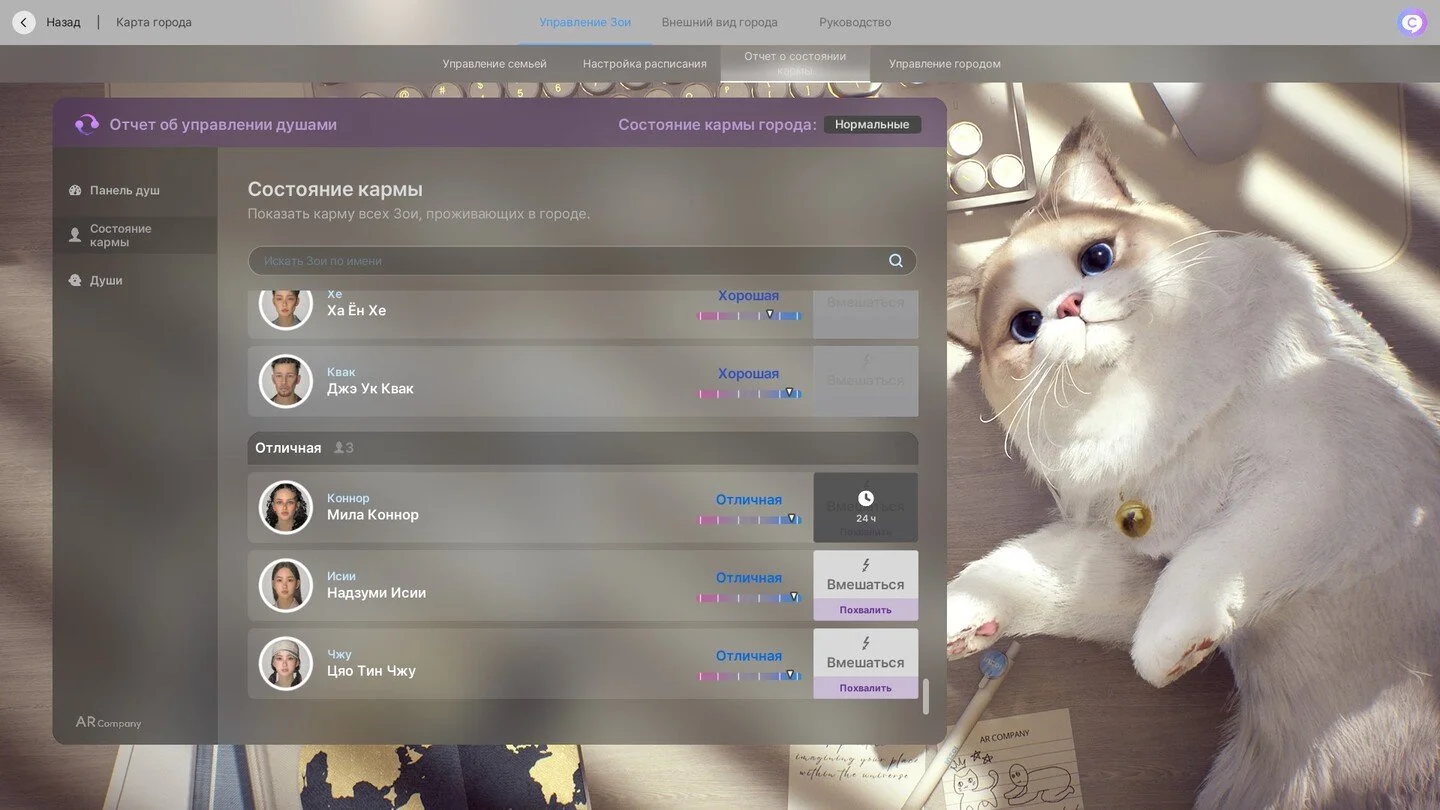Click the full name Джэ Ук Квак

370,389
